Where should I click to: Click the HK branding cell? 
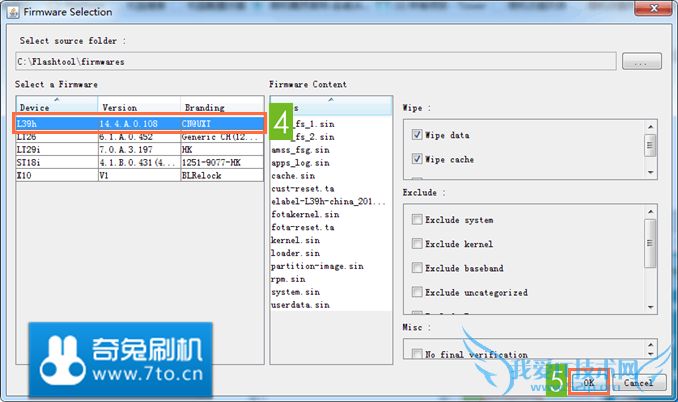[x=222, y=150]
